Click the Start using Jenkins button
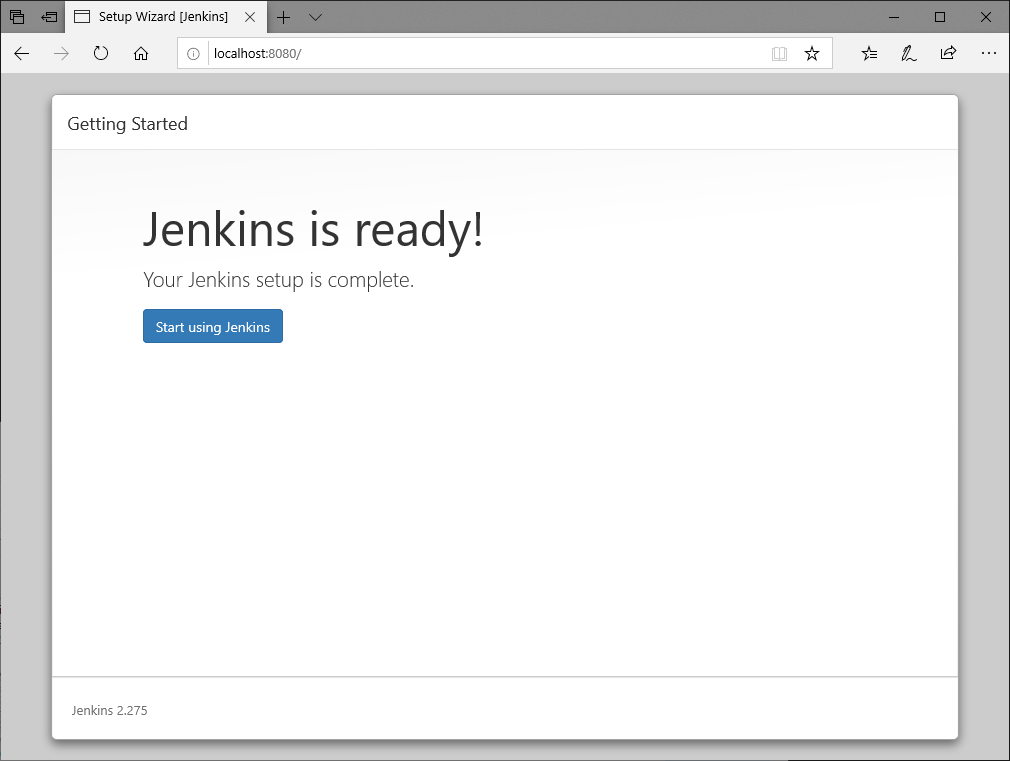 (212, 326)
